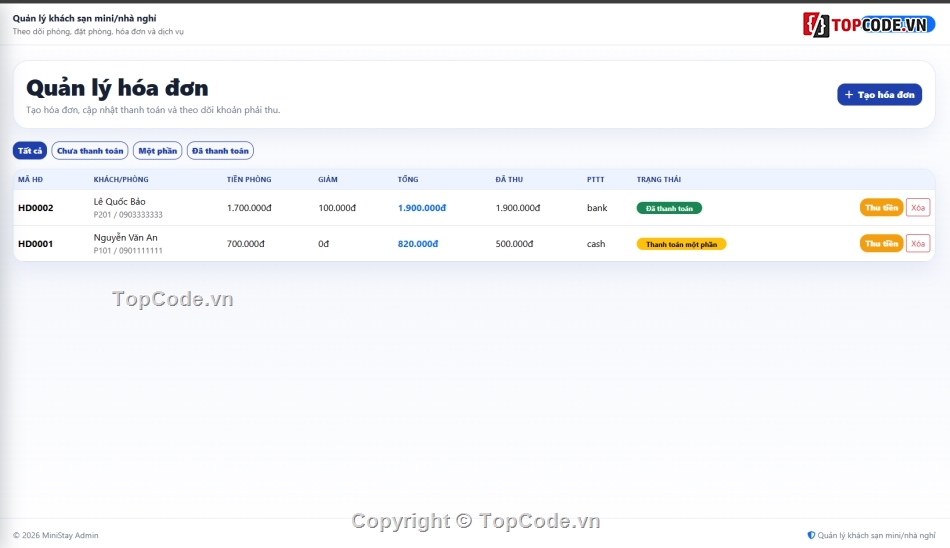950x548 pixels.
Task: Select invoice code HD0002
Action: 36,208
